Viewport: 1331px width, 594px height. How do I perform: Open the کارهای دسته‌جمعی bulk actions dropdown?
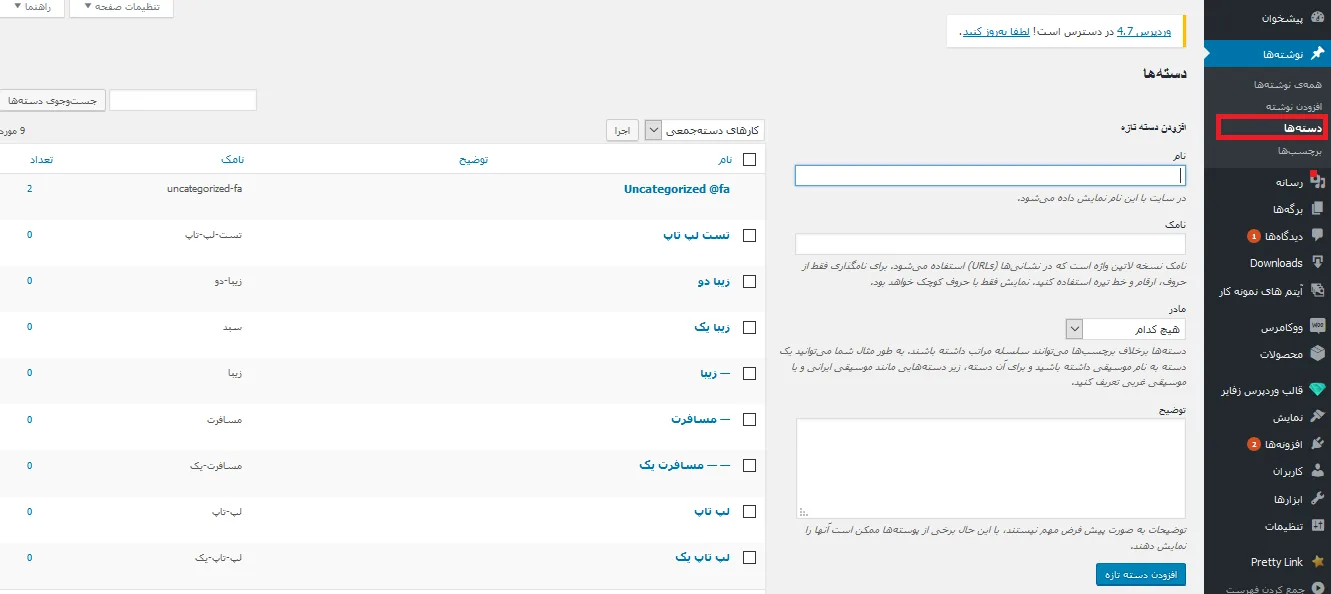pyautogui.click(x=704, y=130)
